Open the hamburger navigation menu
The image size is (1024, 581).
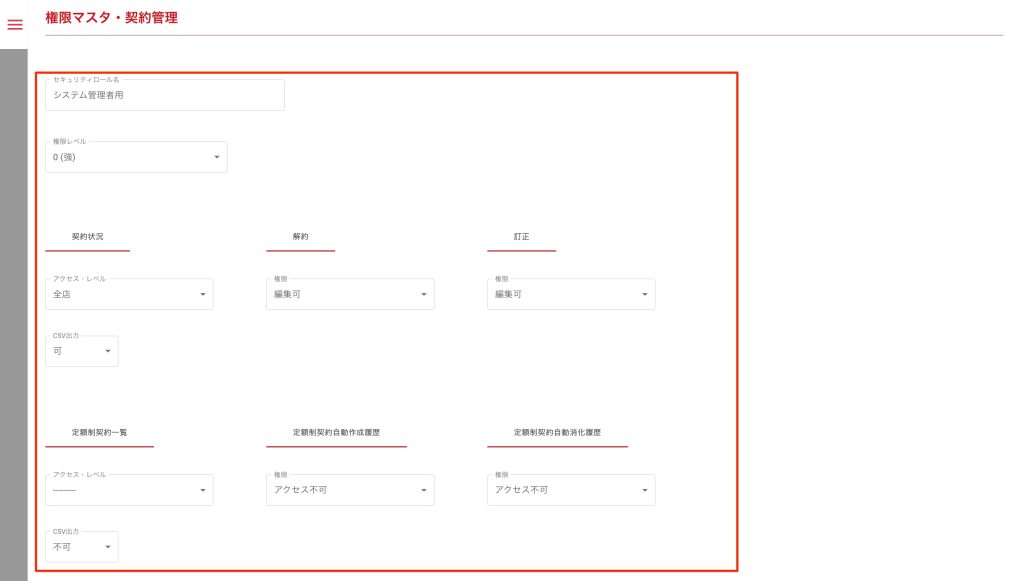[14, 24]
